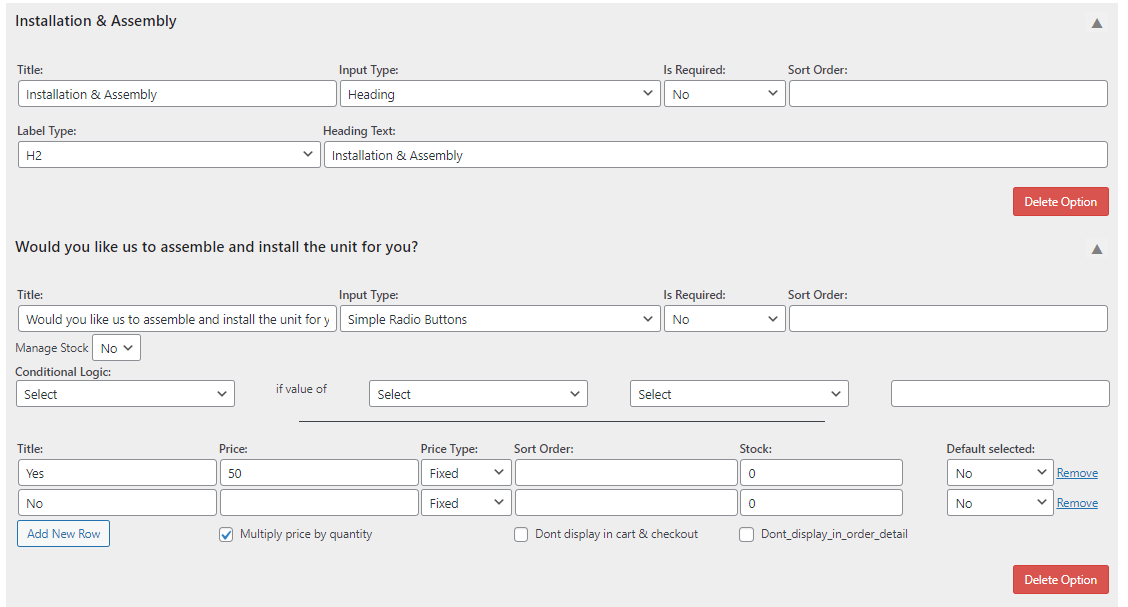Open Default selected dropdown for Yes row
Viewport: 1128px width, 607px height.
1000,473
